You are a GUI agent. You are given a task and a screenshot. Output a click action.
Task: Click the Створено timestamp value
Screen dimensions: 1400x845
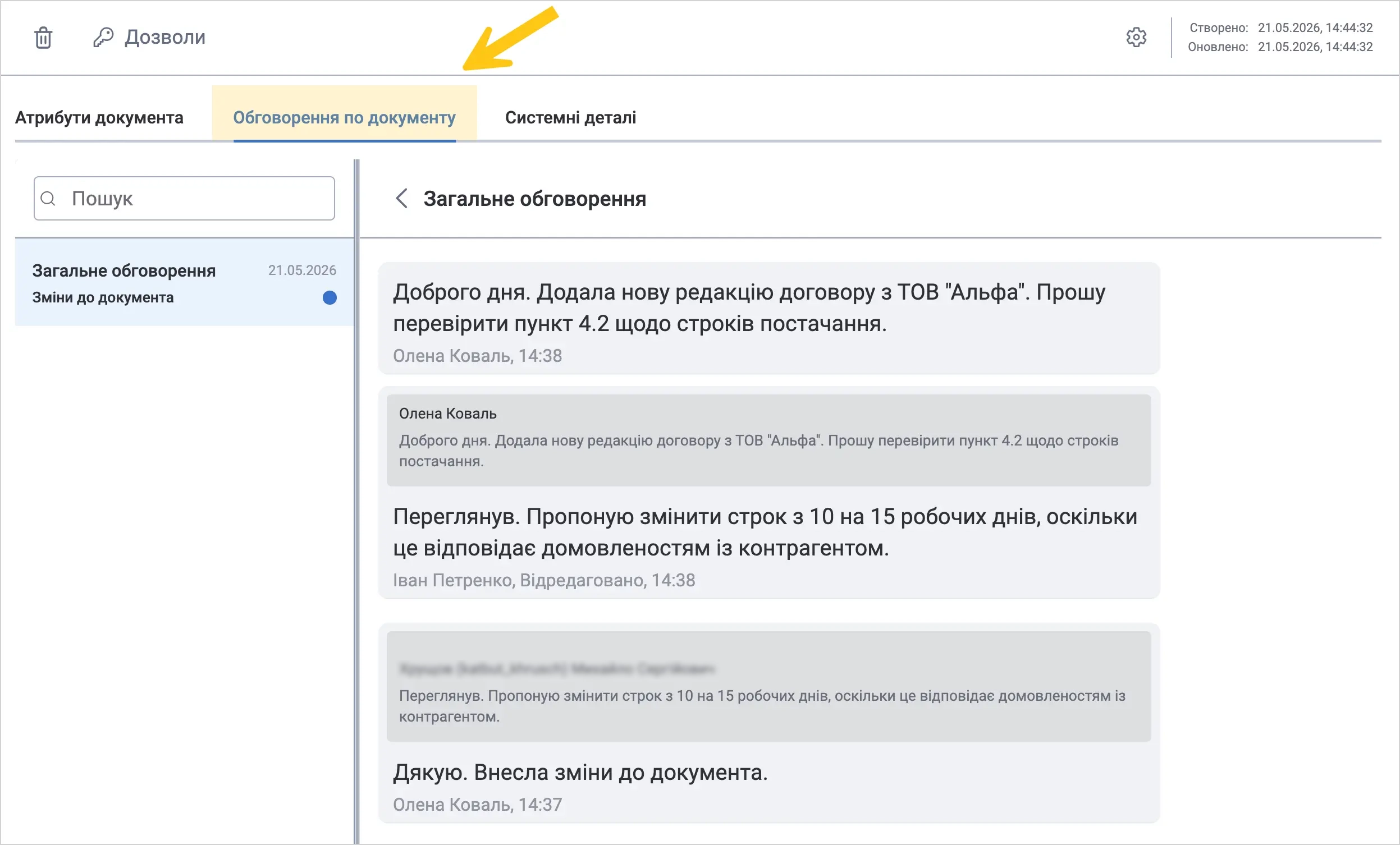click(1315, 28)
